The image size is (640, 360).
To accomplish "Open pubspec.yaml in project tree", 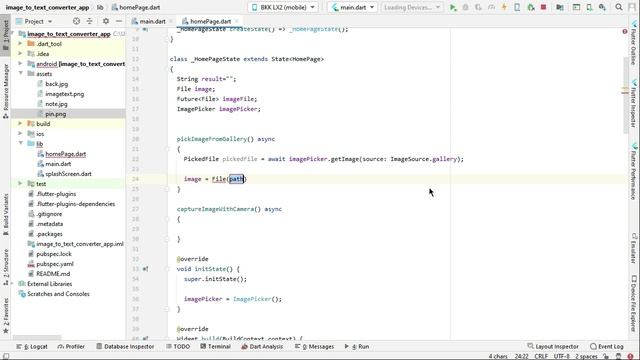I will pos(55,264).
